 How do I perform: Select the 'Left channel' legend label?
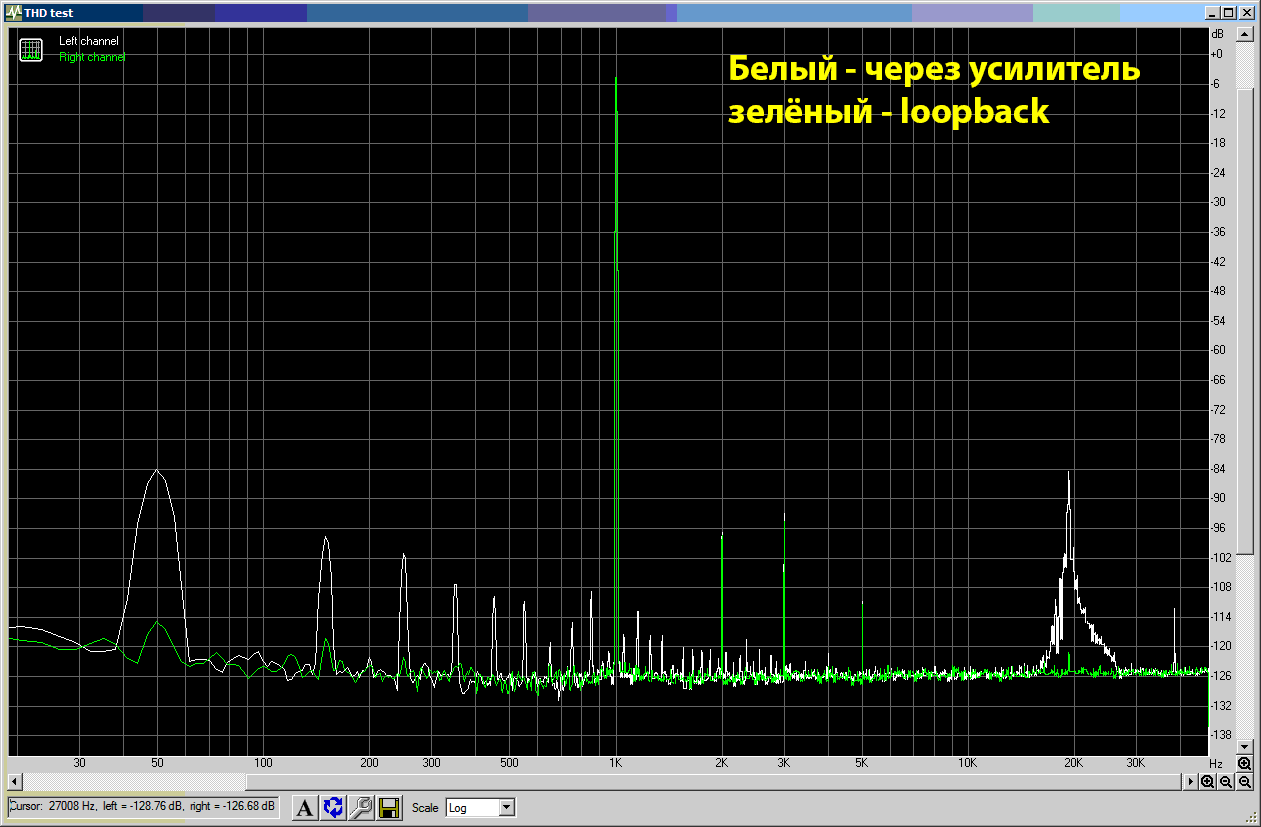[88, 41]
